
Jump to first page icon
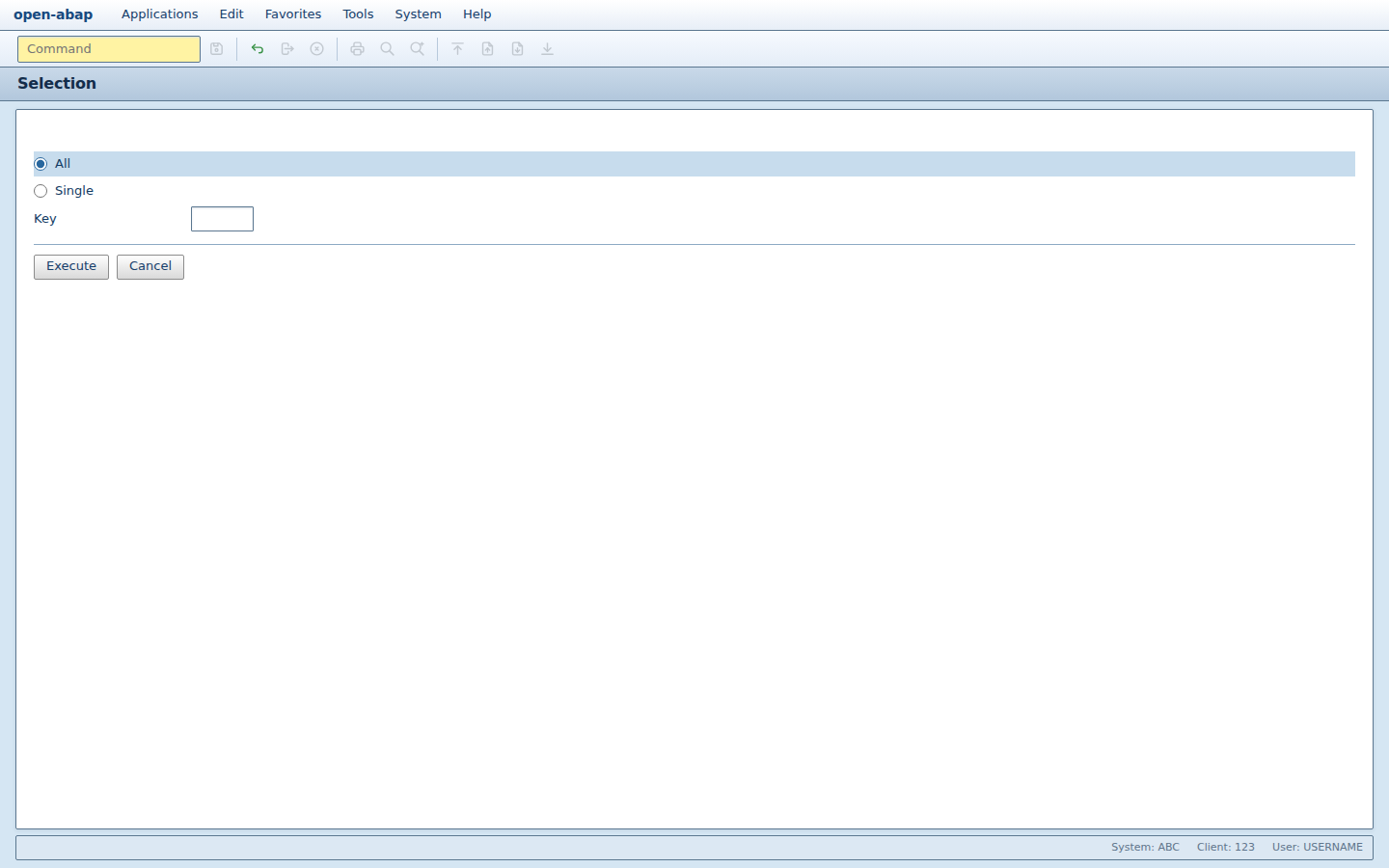coord(458,49)
